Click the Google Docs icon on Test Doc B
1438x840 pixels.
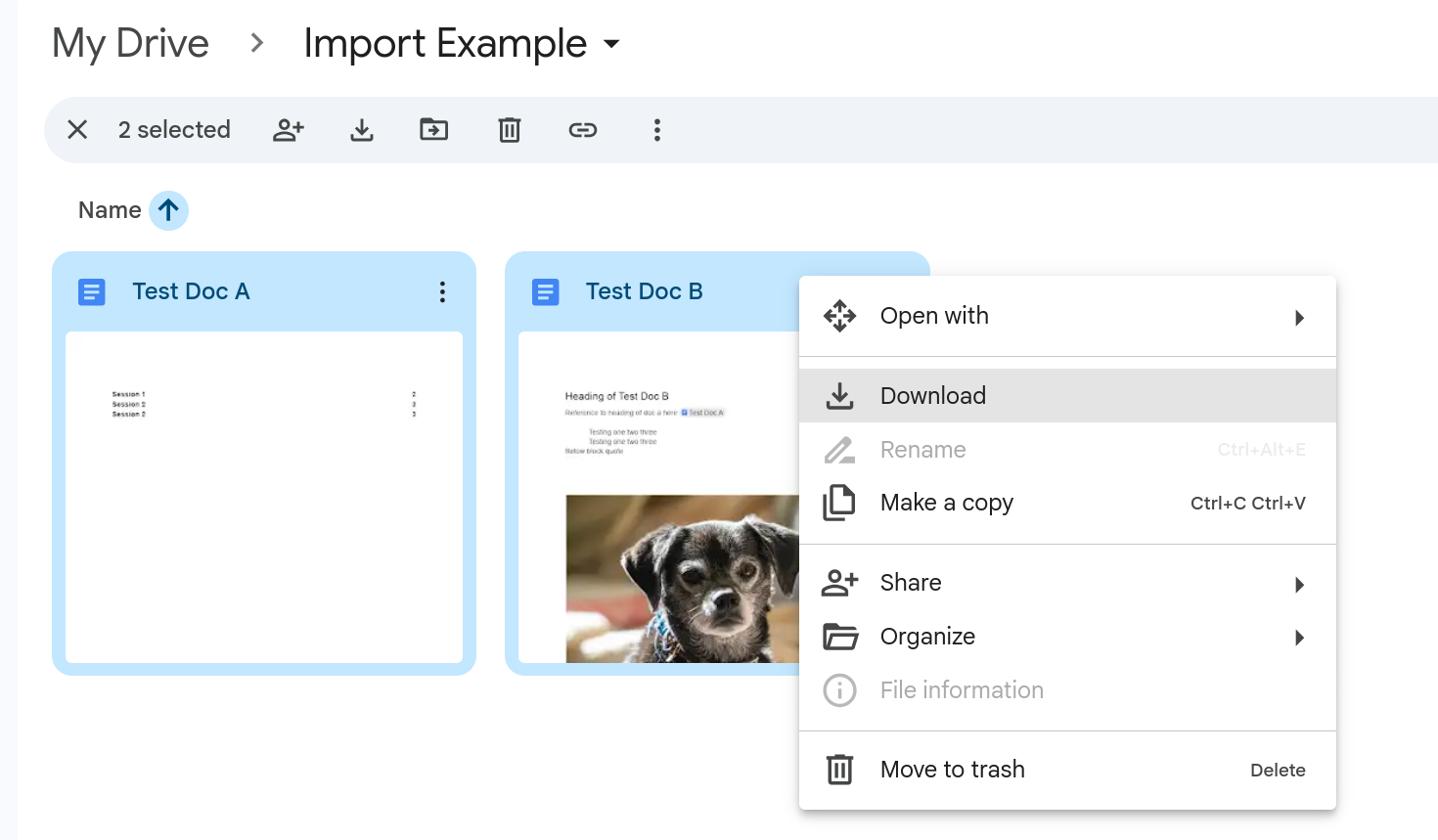point(545,290)
